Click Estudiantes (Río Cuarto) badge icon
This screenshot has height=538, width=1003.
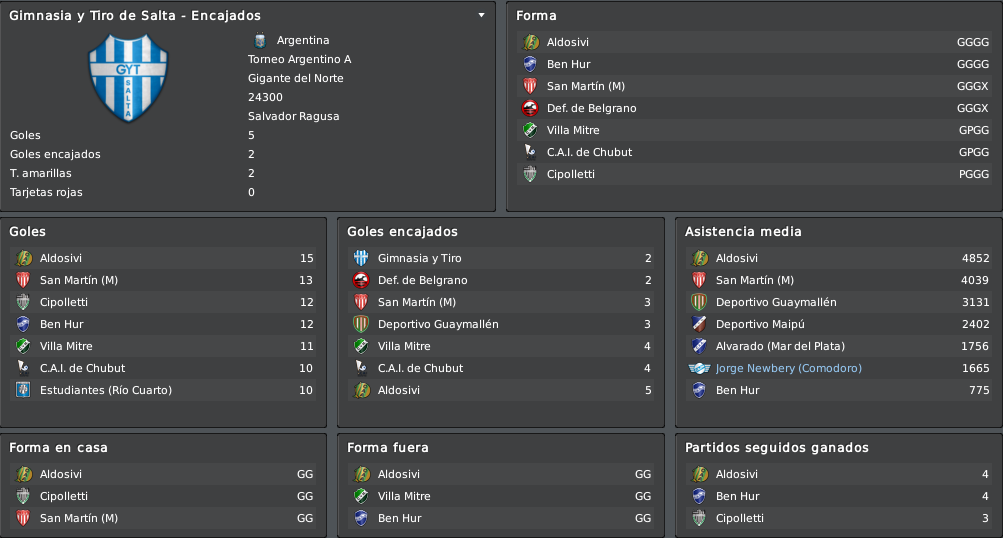coord(23,390)
